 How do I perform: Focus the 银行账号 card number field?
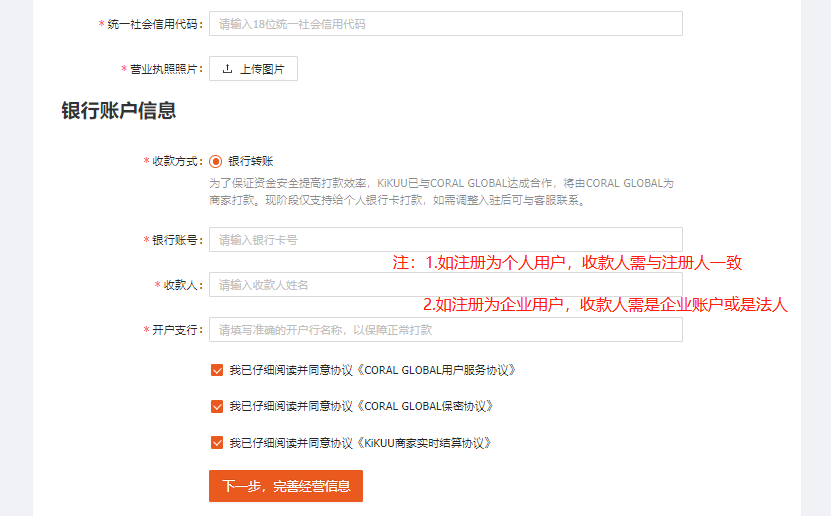pyautogui.click(x=446, y=240)
